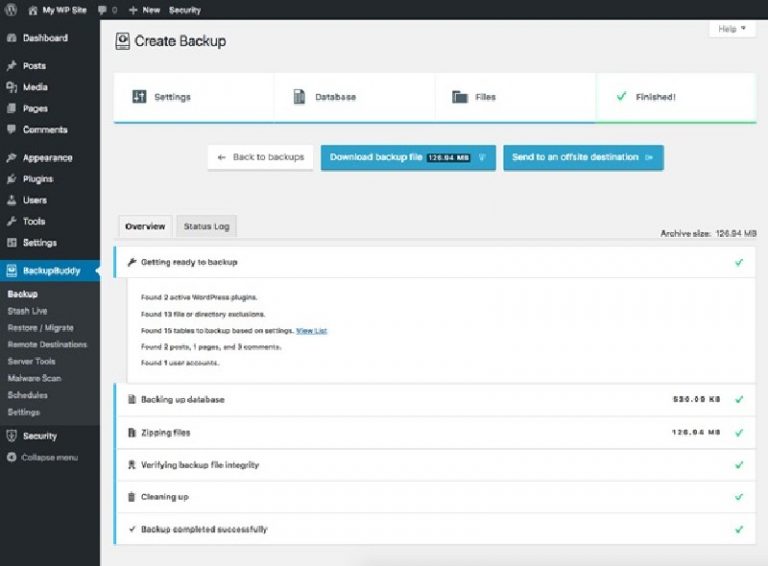
Task: Click the Dashboard gauge icon
Action: tap(12, 38)
